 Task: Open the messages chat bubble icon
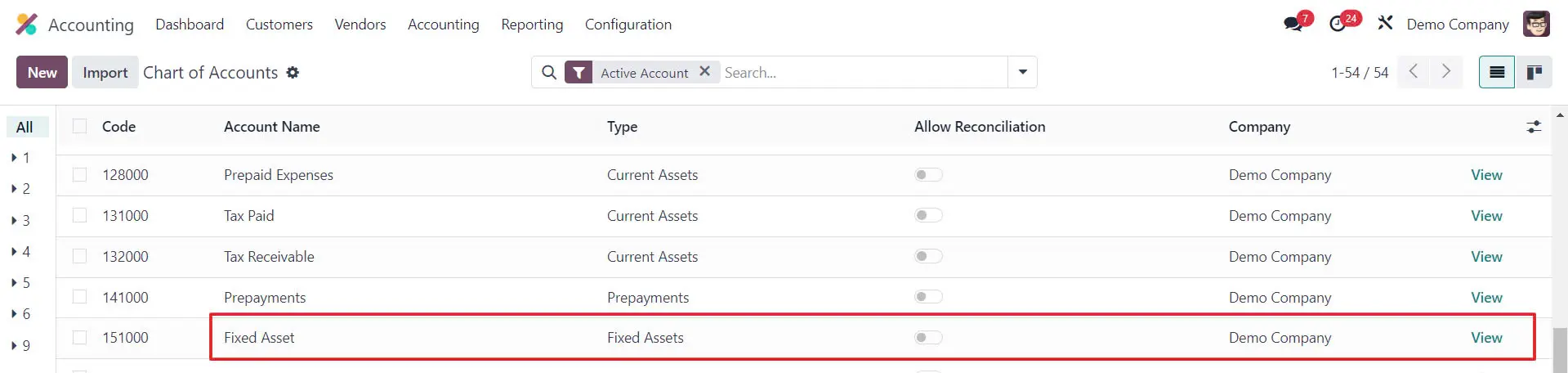(x=1293, y=24)
